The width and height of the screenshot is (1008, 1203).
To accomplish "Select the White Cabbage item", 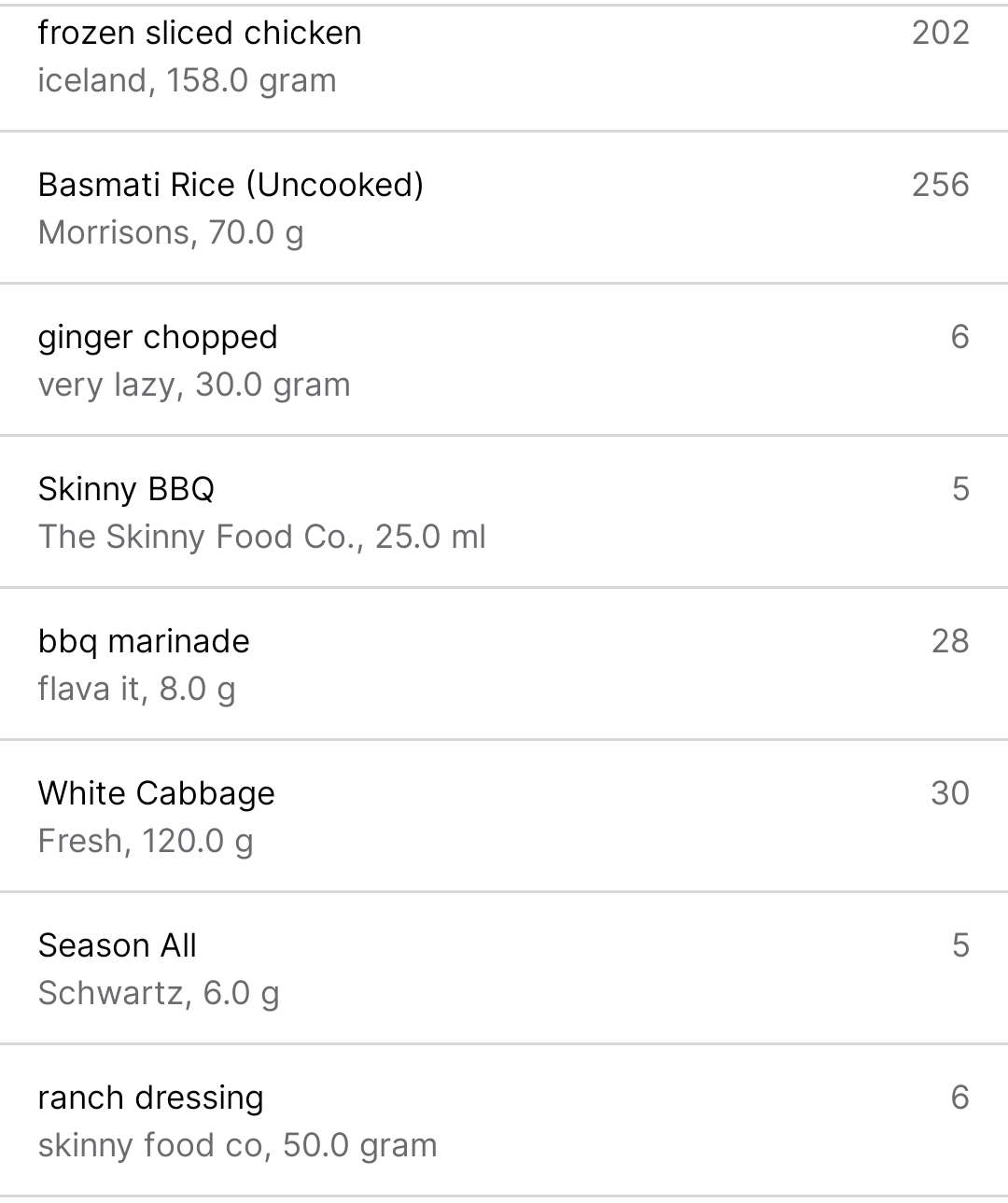I will click(x=504, y=816).
